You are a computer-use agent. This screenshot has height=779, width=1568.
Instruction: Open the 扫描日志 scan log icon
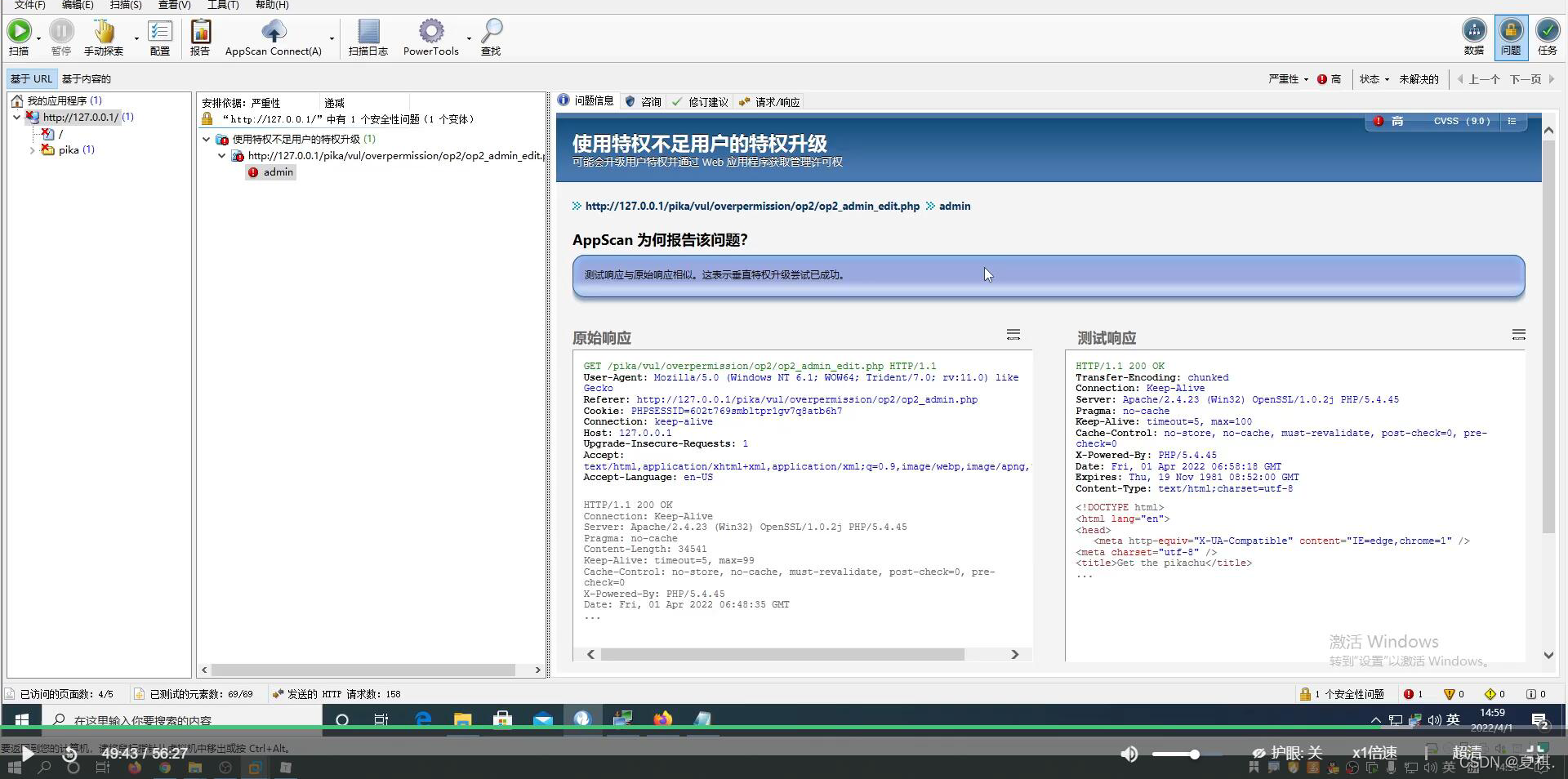[x=368, y=32]
